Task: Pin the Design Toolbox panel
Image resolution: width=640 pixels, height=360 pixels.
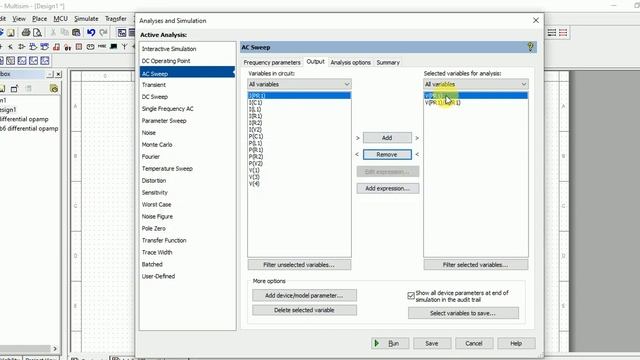Action: click(50, 74)
